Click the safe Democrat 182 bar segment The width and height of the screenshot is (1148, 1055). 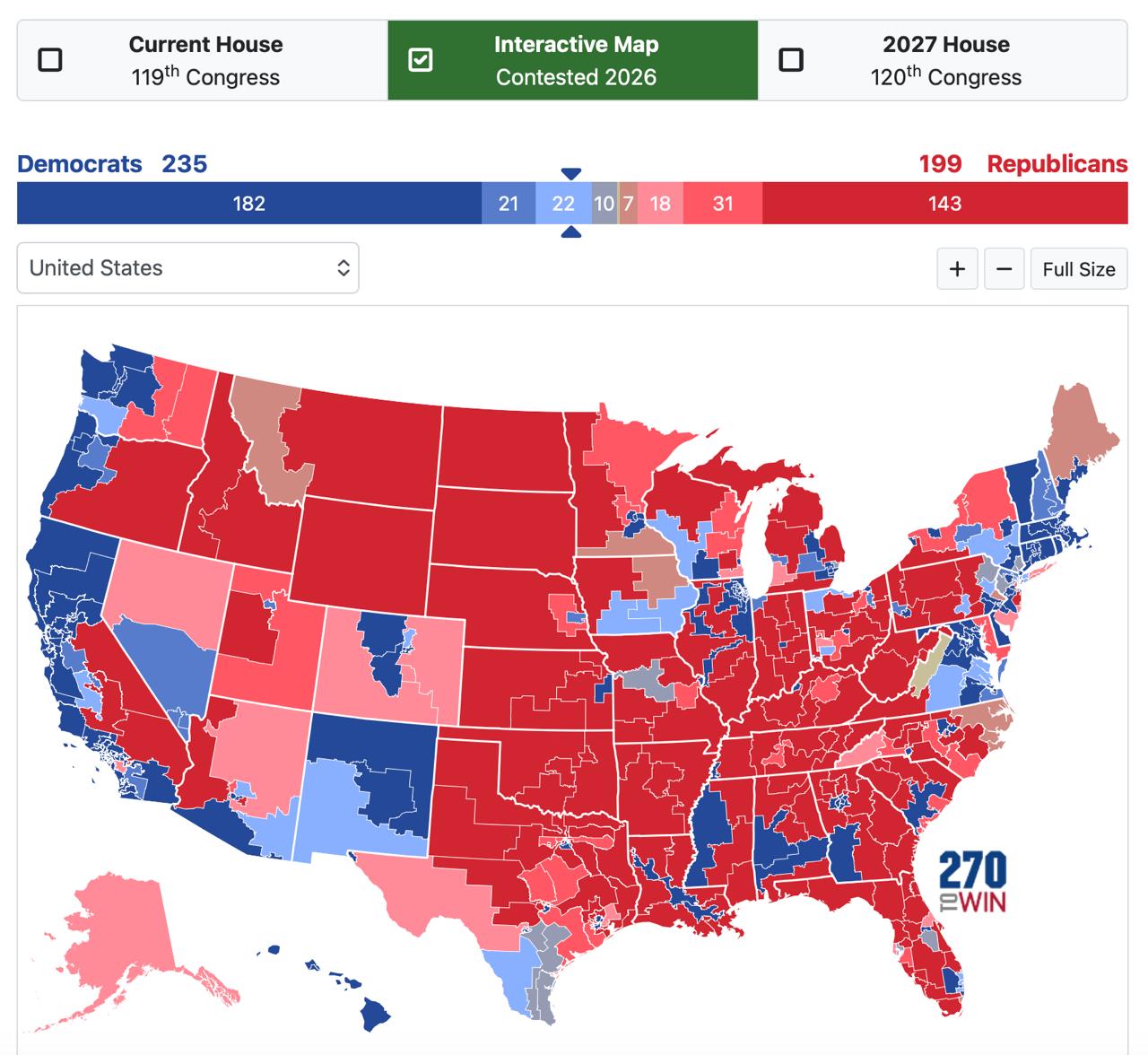(x=248, y=204)
